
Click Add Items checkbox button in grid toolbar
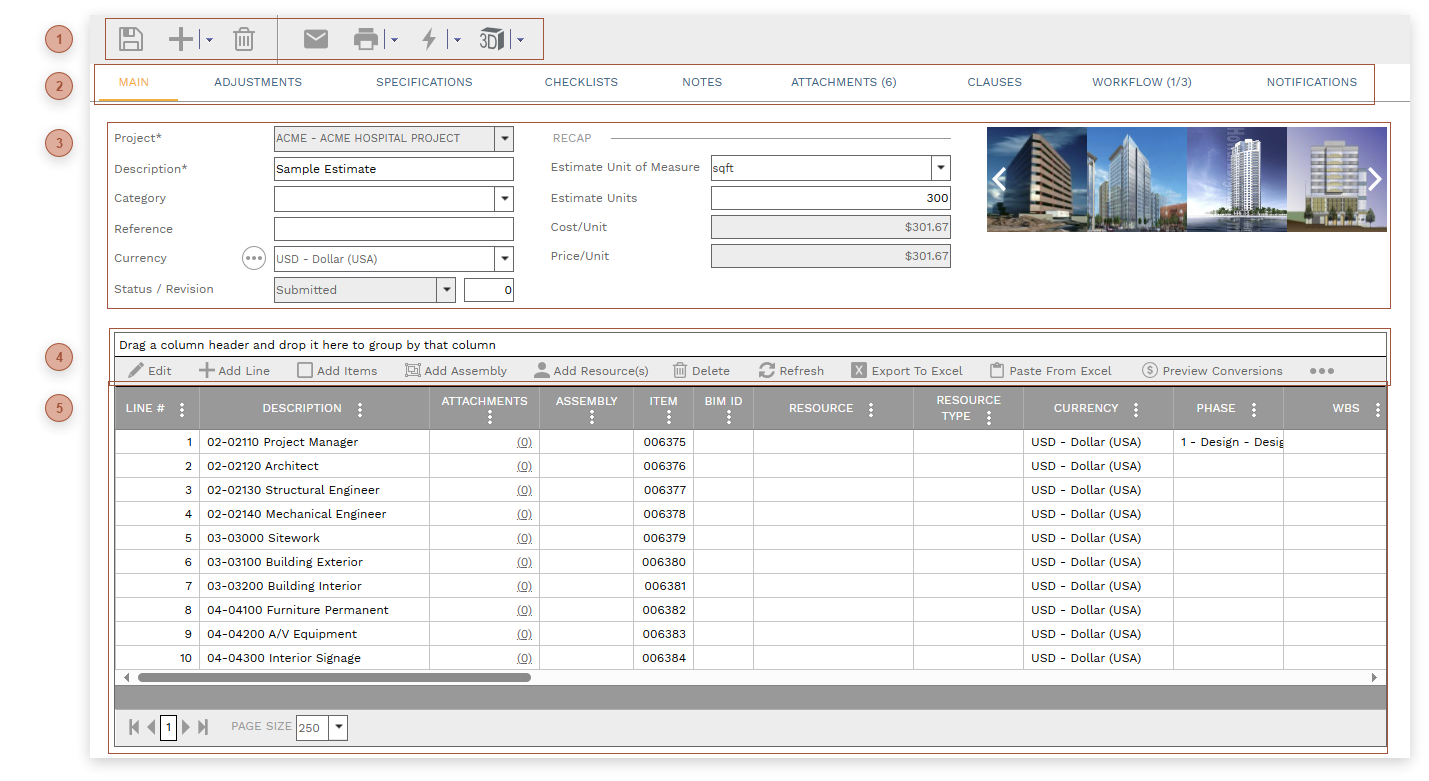(337, 371)
